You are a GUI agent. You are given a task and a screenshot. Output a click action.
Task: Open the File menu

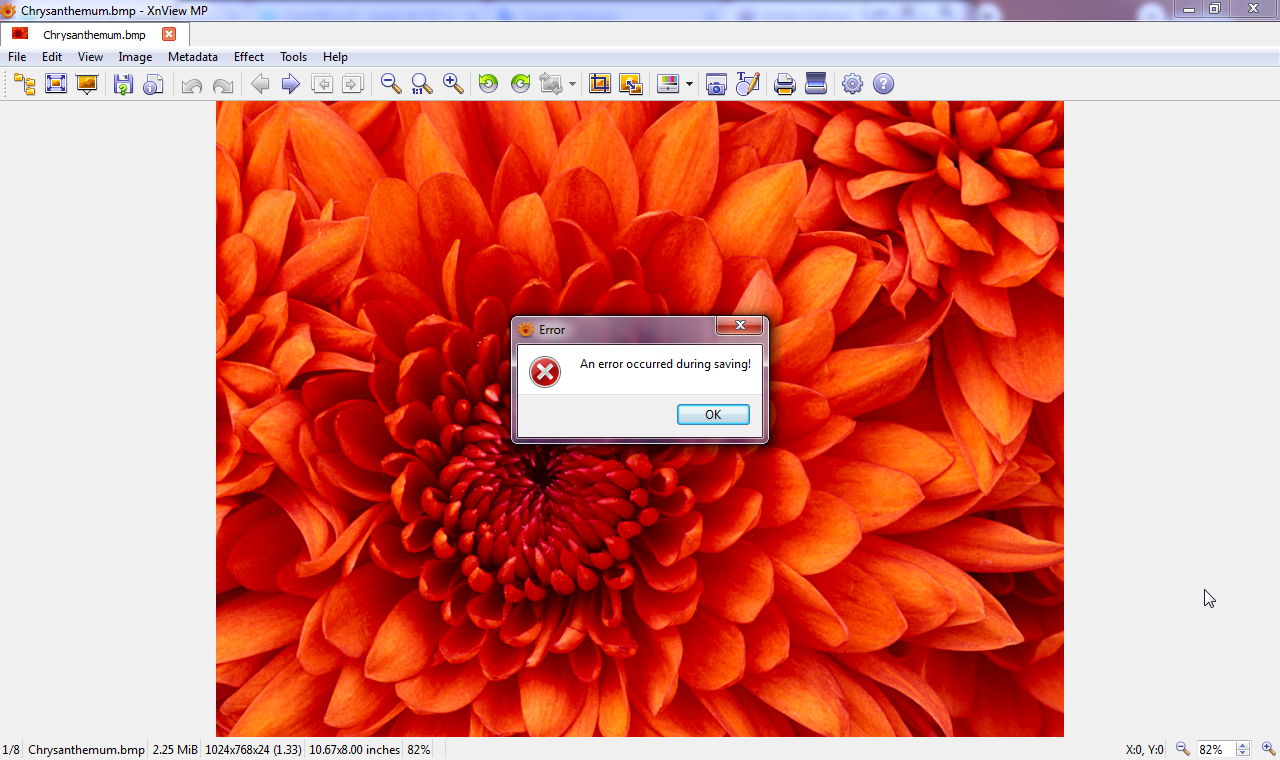[17, 57]
